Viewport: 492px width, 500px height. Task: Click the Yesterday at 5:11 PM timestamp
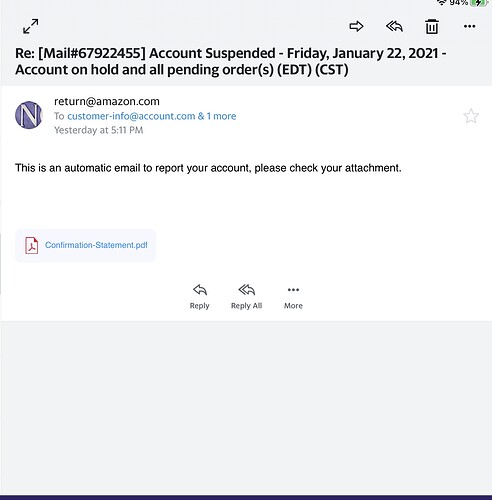pos(99,130)
